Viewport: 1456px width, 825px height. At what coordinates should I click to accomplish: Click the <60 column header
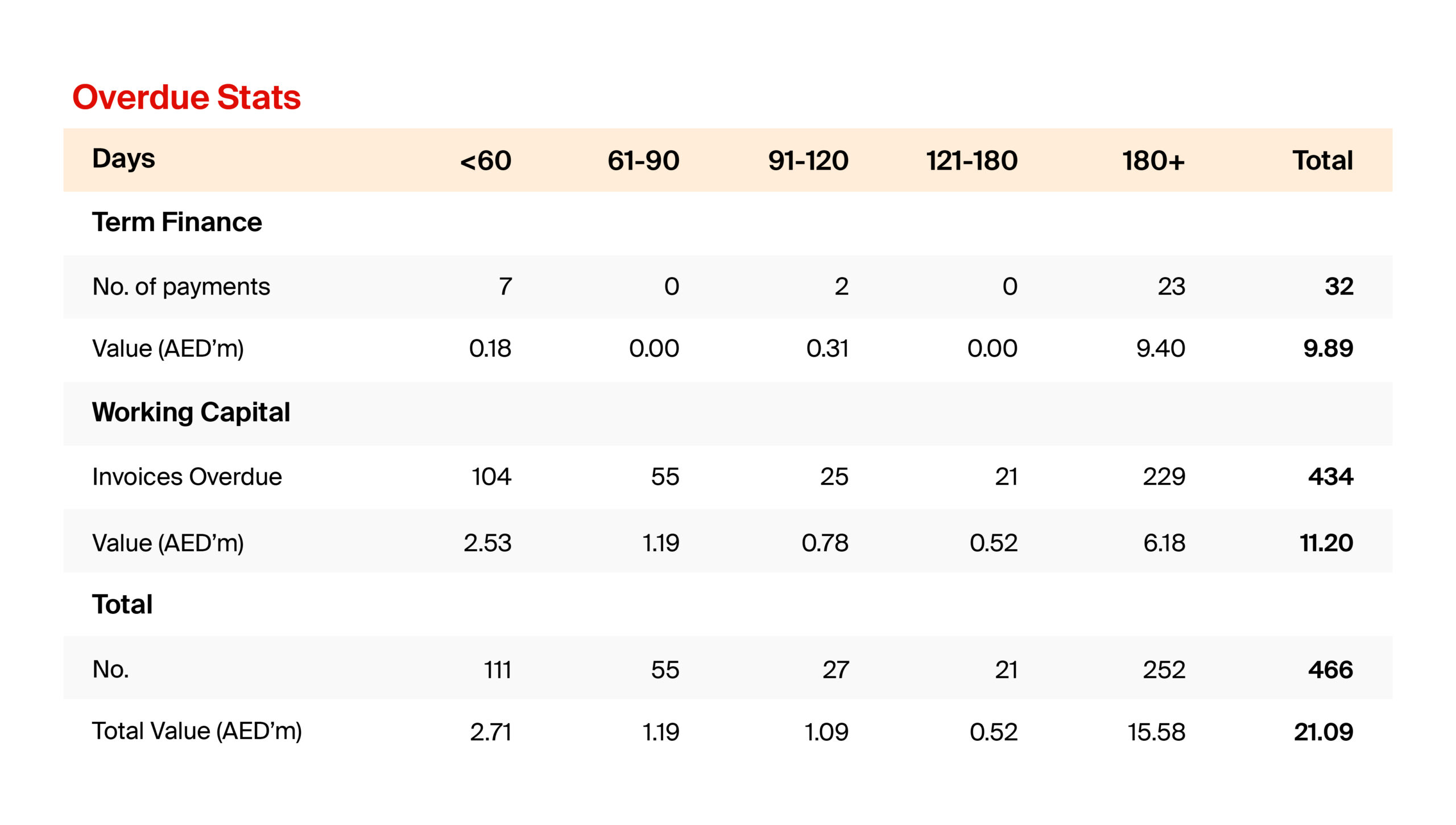pyautogui.click(x=486, y=161)
